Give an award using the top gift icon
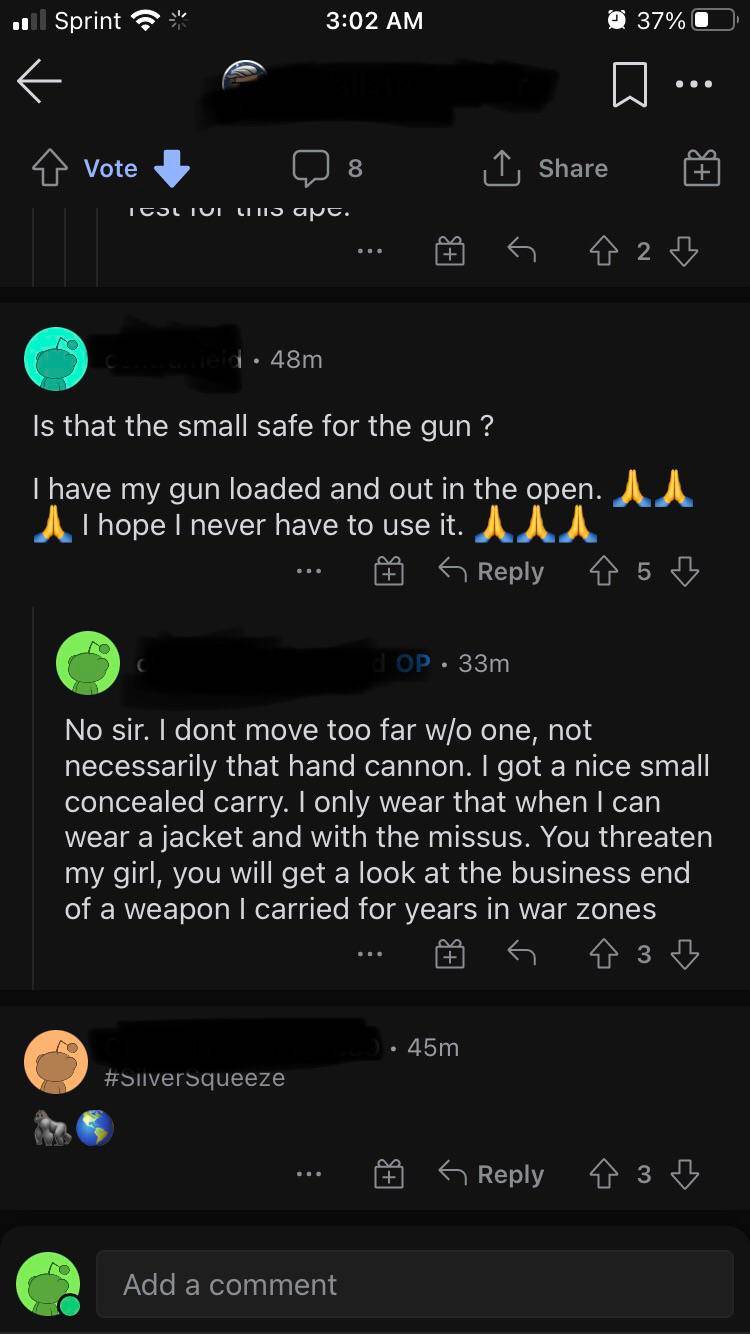The image size is (750, 1334). (701, 169)
